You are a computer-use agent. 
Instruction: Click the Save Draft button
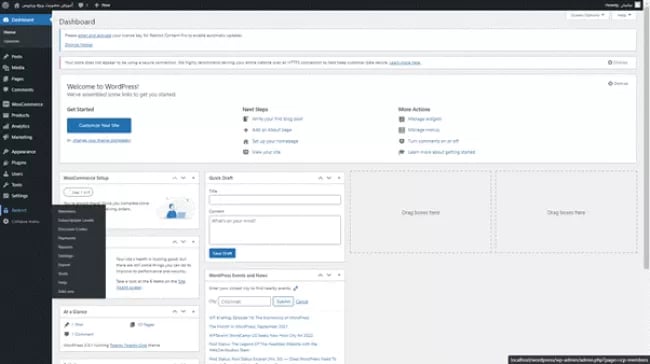pos(222,253)
